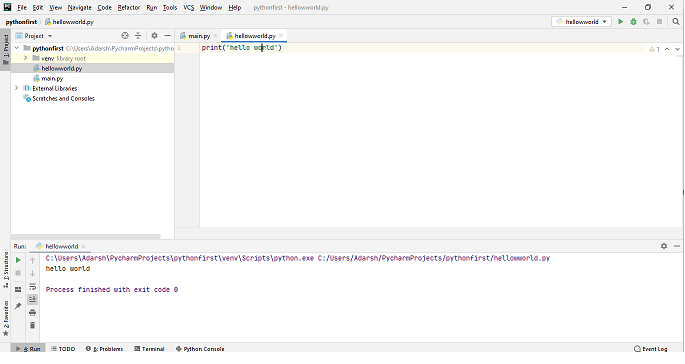Click the helloworld.py breadcrumb
This screenshot has height=364, width=685.
tap(69, 22)
